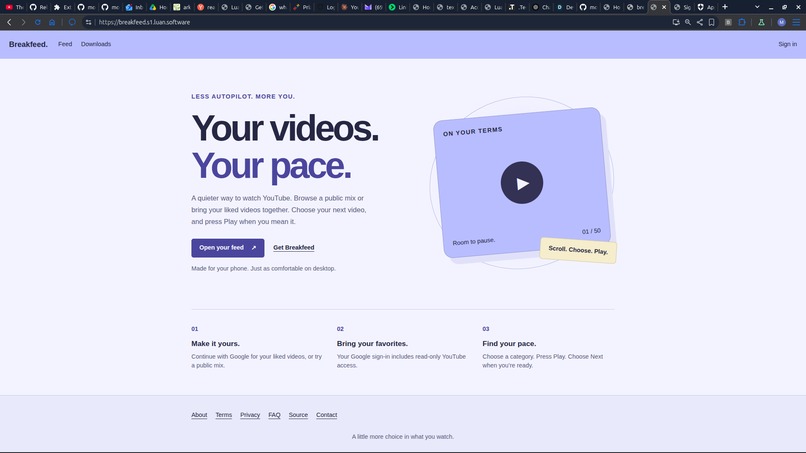
Task: Click the 'Find your pace.' heading
Action: [x=509, y=343]
